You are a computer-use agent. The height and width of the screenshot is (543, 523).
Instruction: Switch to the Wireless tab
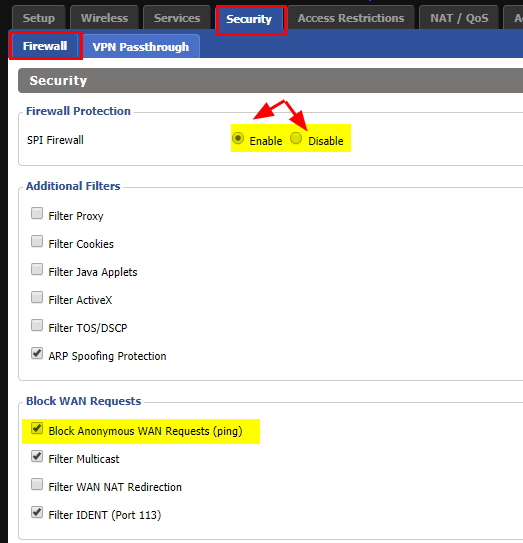coord(104,18)
